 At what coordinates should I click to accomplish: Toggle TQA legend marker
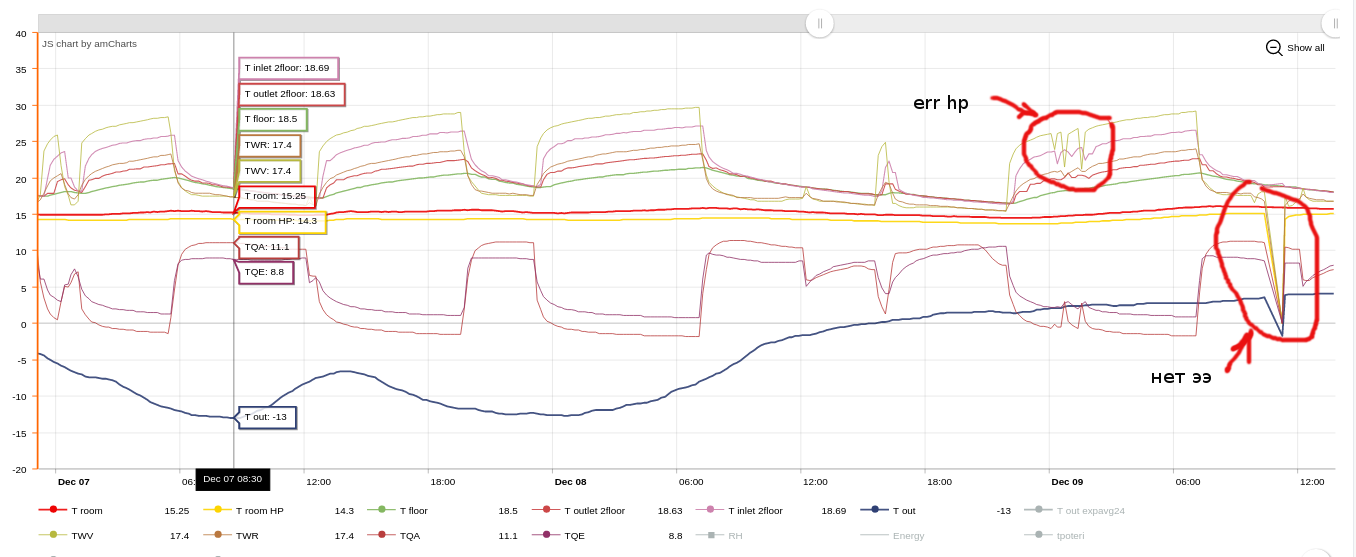(x=382, y=535)
